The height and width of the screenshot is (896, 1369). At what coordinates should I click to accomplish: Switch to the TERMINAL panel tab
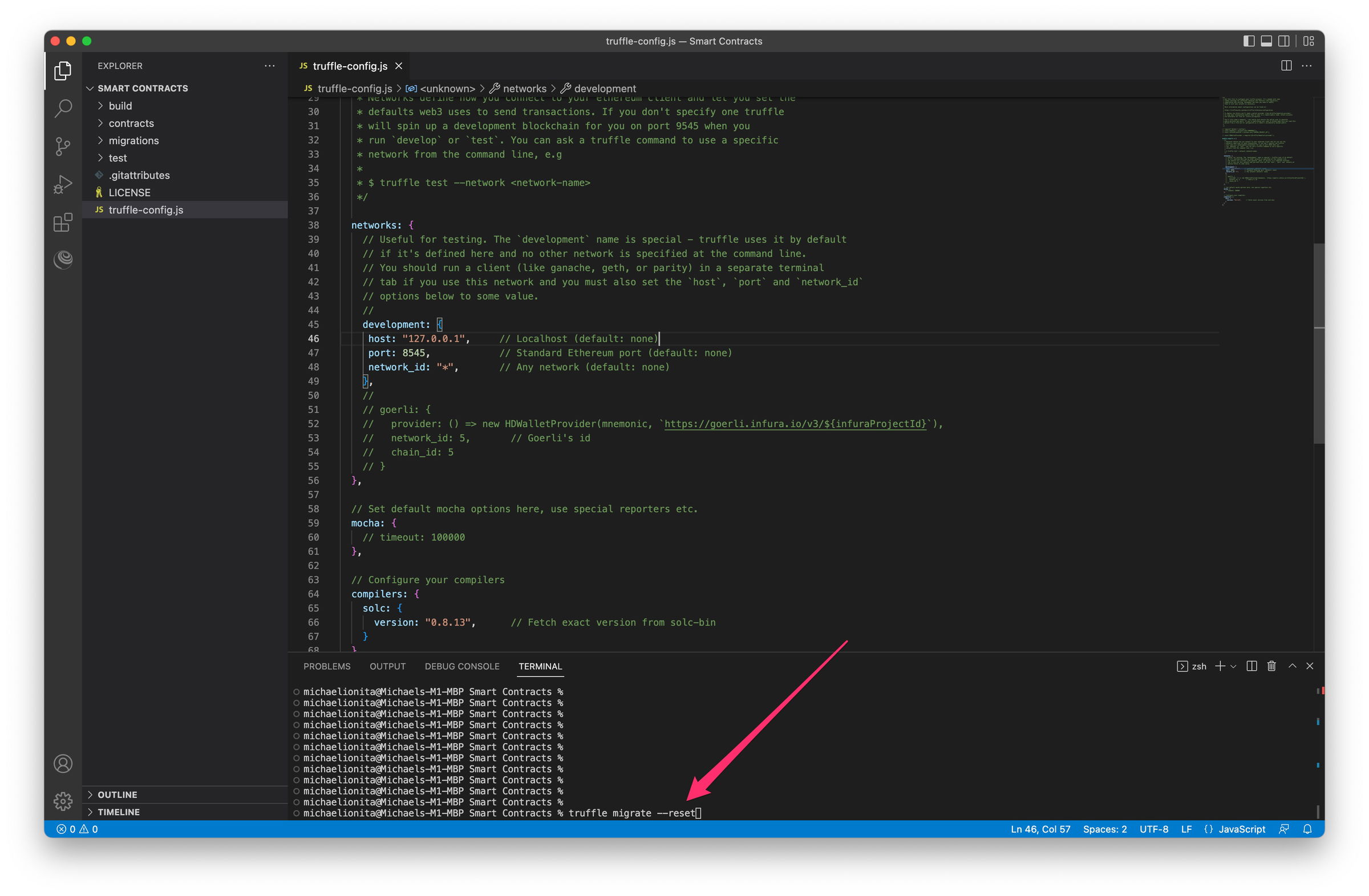click(540, 666)
